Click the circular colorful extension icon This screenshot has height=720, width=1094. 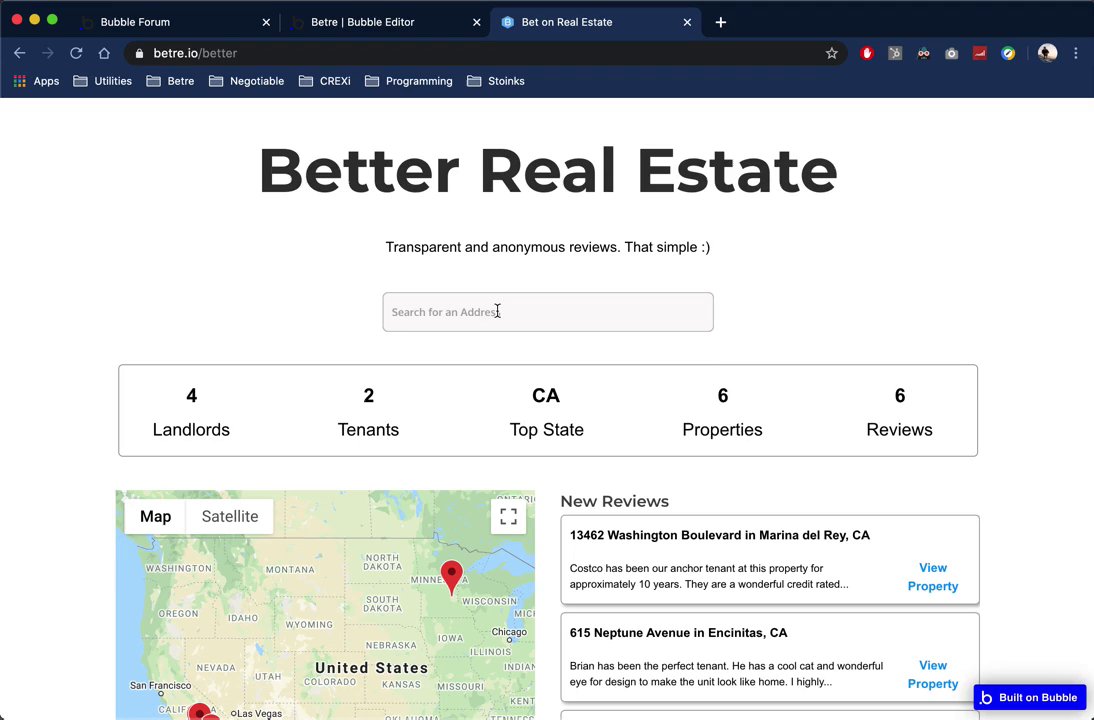pos(1007,53)
